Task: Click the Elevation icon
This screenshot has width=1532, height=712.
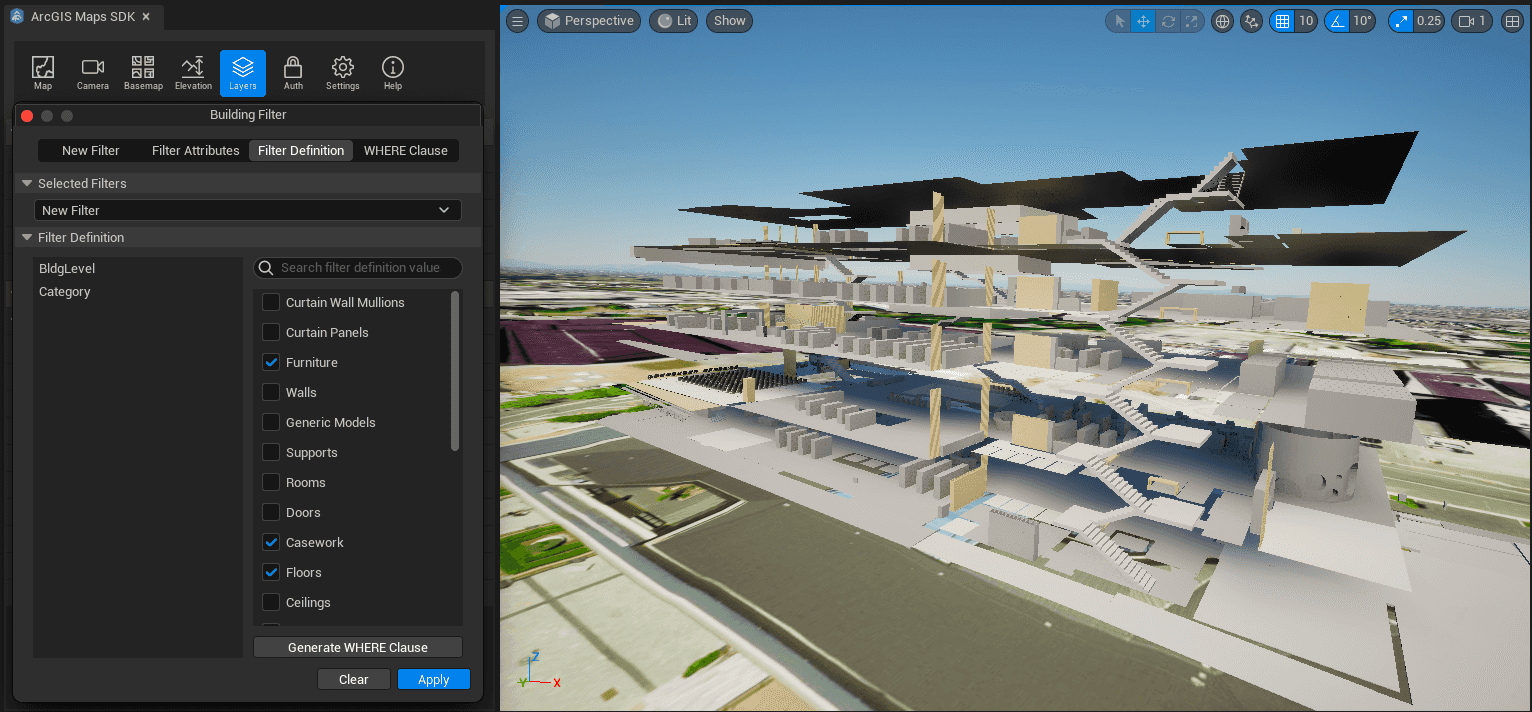Action: [x=192, y=70]
